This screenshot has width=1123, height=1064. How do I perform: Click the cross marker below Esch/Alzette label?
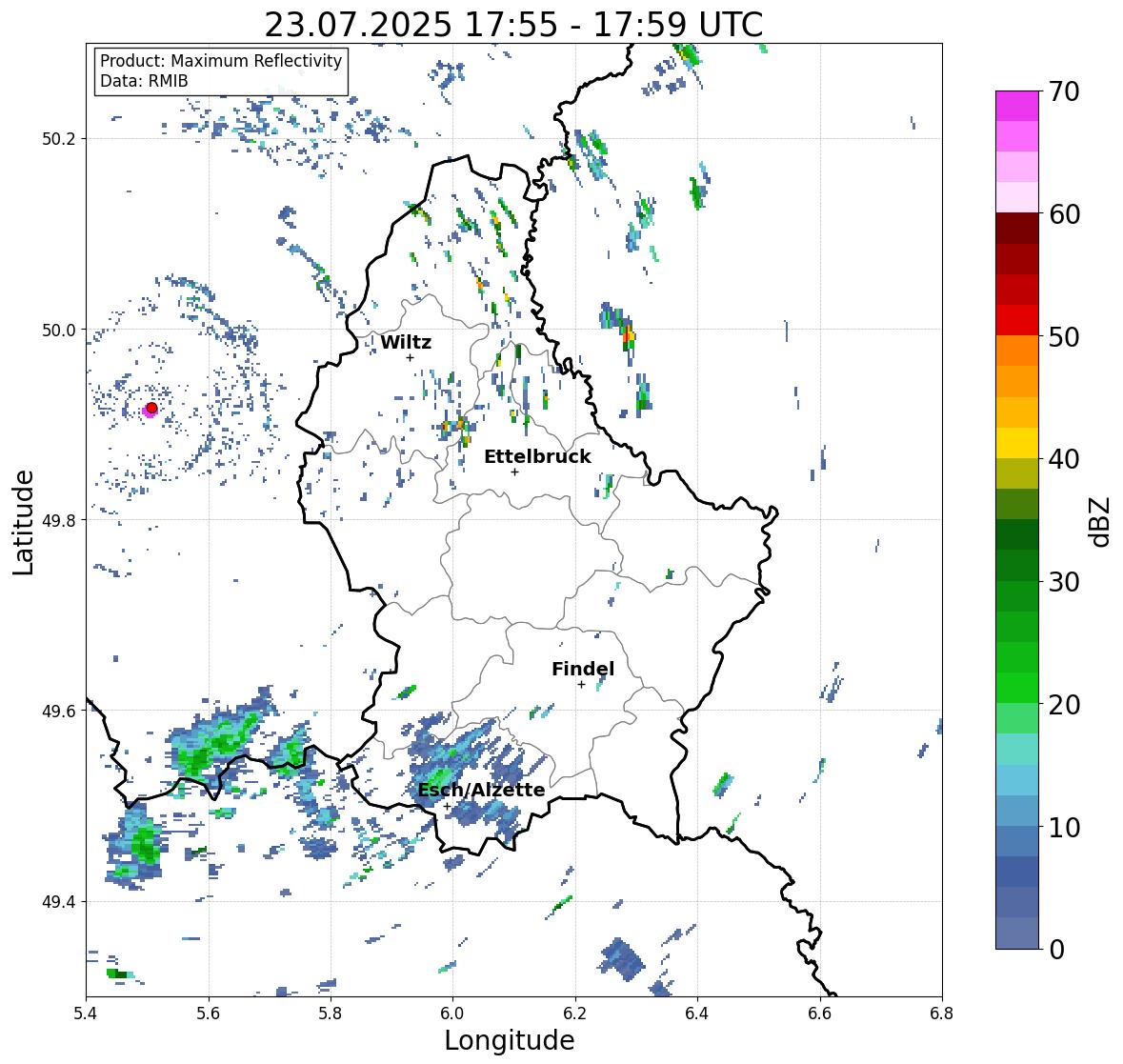[x=447, y=806]
